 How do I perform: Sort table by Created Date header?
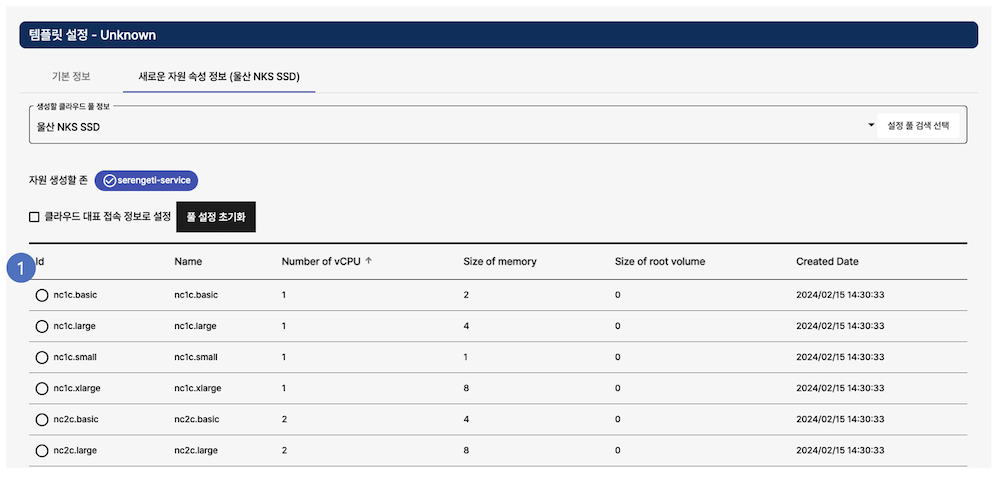826,262
